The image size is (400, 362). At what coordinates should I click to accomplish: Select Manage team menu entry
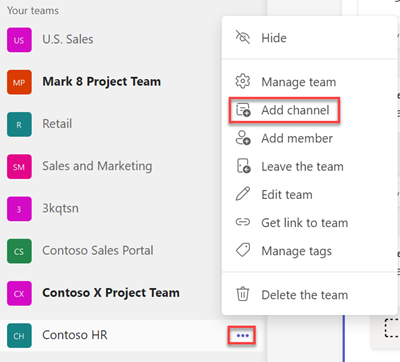coord(310,82)
